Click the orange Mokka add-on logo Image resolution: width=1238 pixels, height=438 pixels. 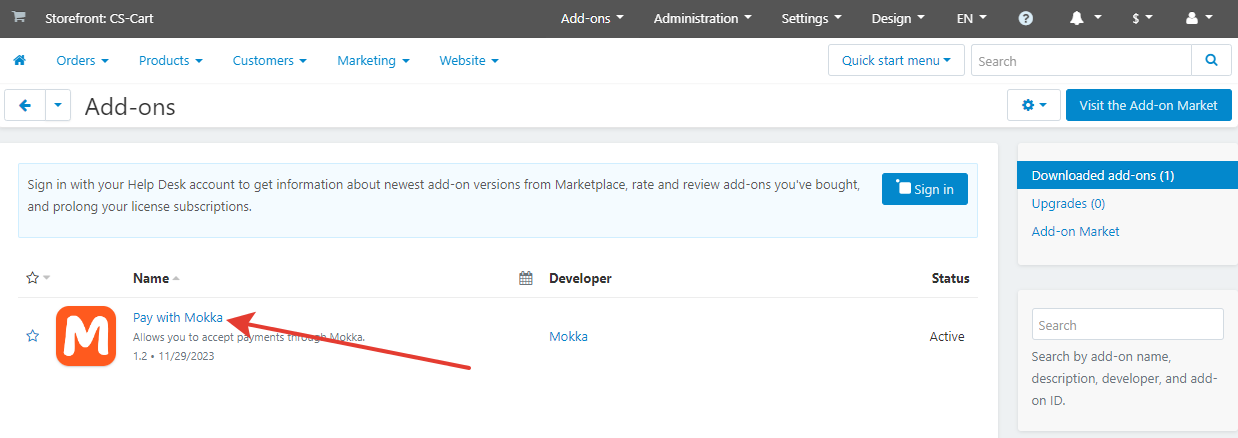[86, 336]
